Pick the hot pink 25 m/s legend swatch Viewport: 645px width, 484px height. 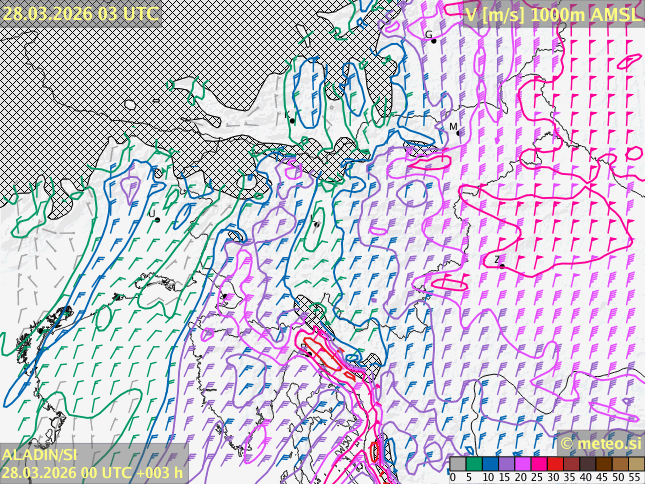pos(538,464)
